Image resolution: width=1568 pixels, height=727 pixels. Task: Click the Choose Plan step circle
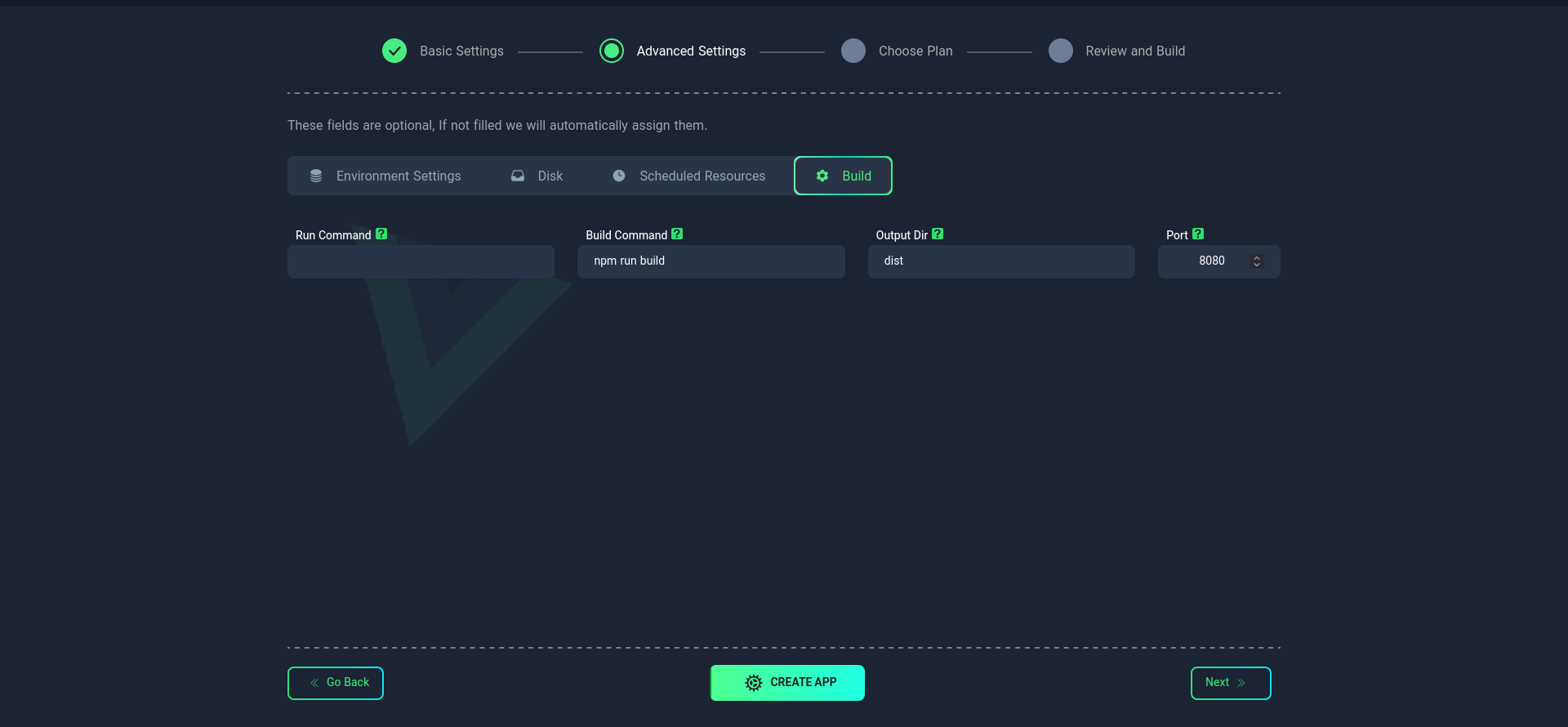click(853, 51)
